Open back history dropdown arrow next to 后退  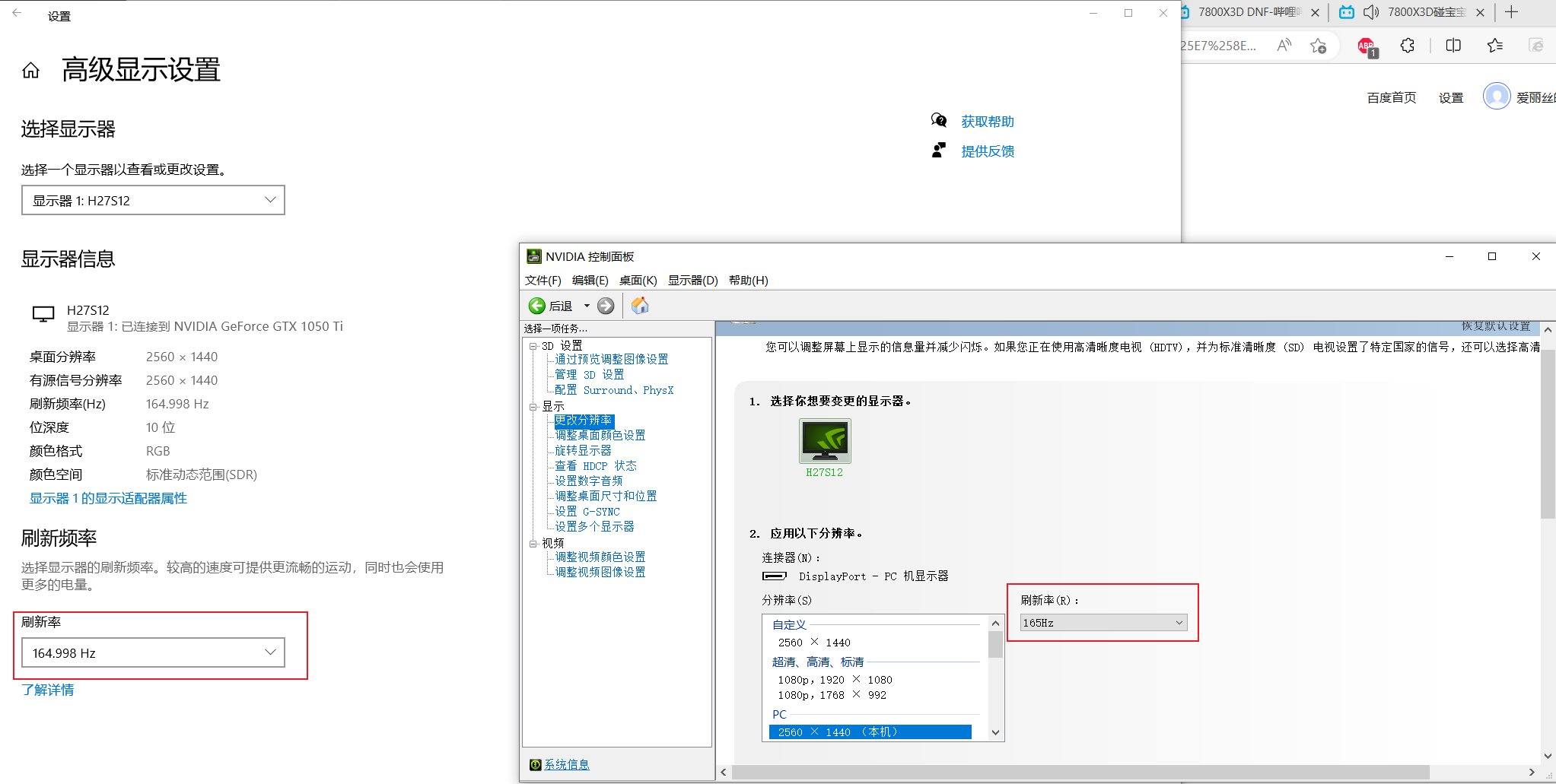[587, 306]
